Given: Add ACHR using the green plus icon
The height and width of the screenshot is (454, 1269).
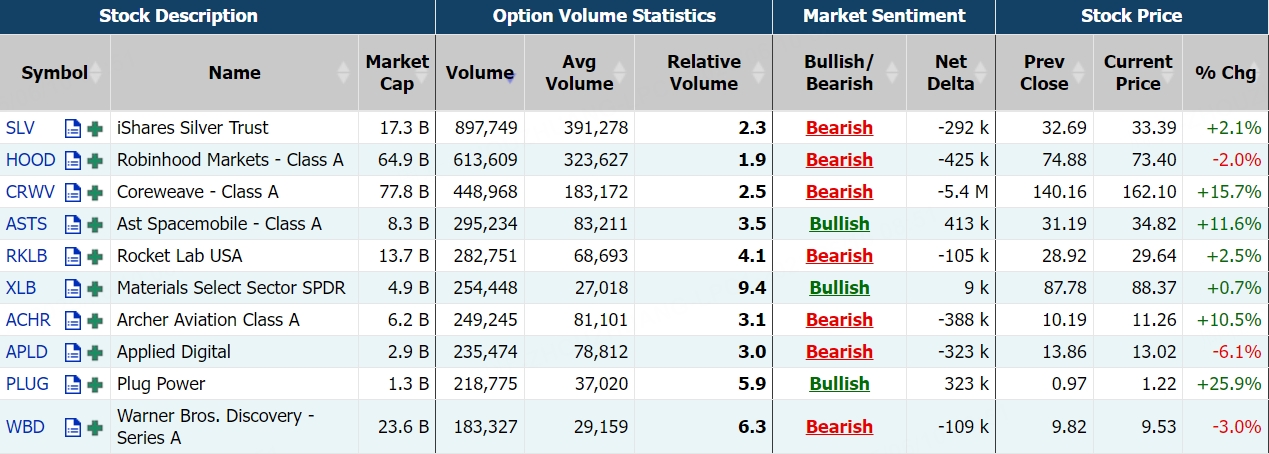Looking at the screenshot, I should (95, 320).
